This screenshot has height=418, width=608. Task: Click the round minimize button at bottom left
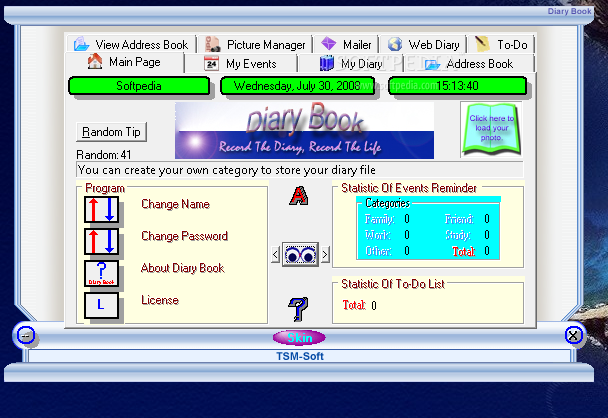tap(26, 335)
